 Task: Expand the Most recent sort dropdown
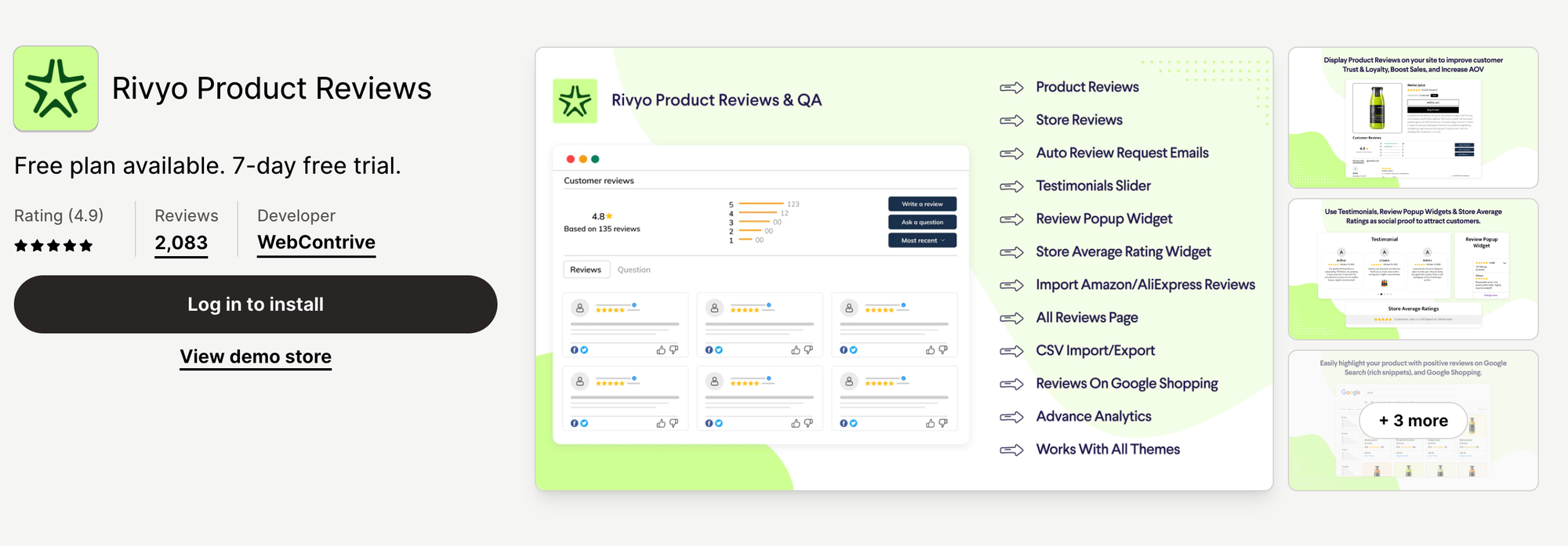click(x=922, y=240)
